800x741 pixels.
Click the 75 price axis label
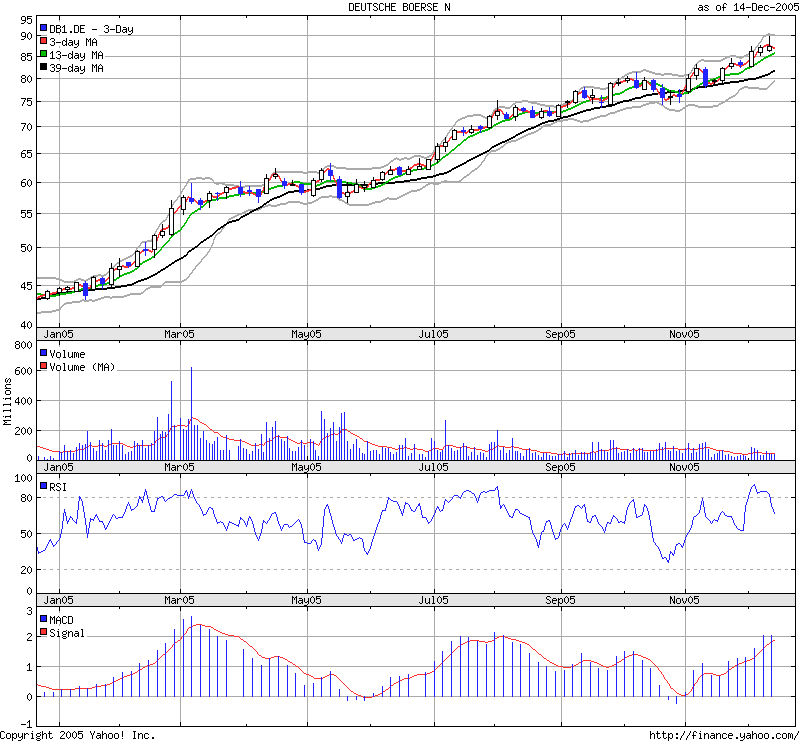pos(27,102)
